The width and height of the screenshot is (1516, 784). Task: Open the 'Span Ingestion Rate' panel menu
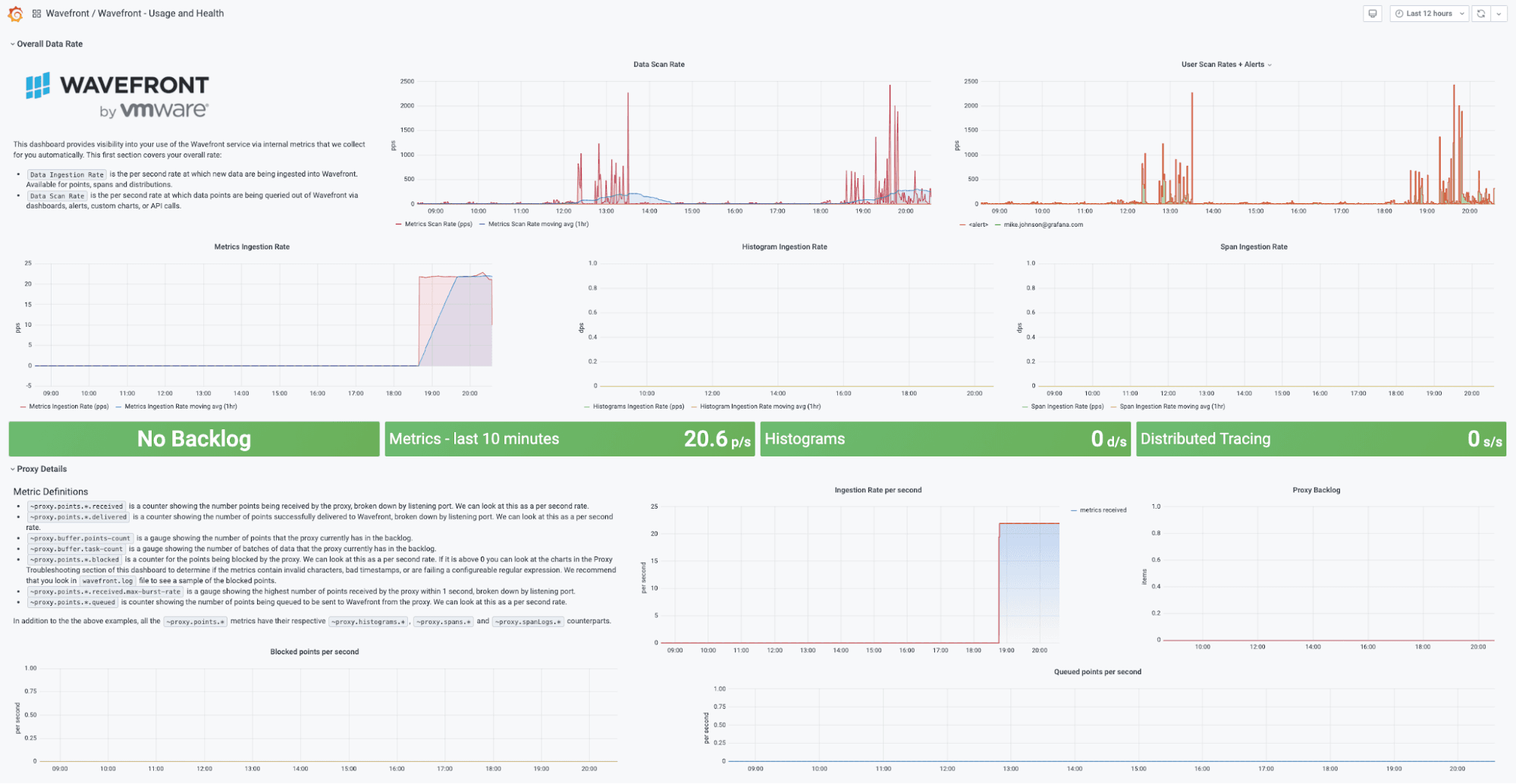(x=1254, y=247)
